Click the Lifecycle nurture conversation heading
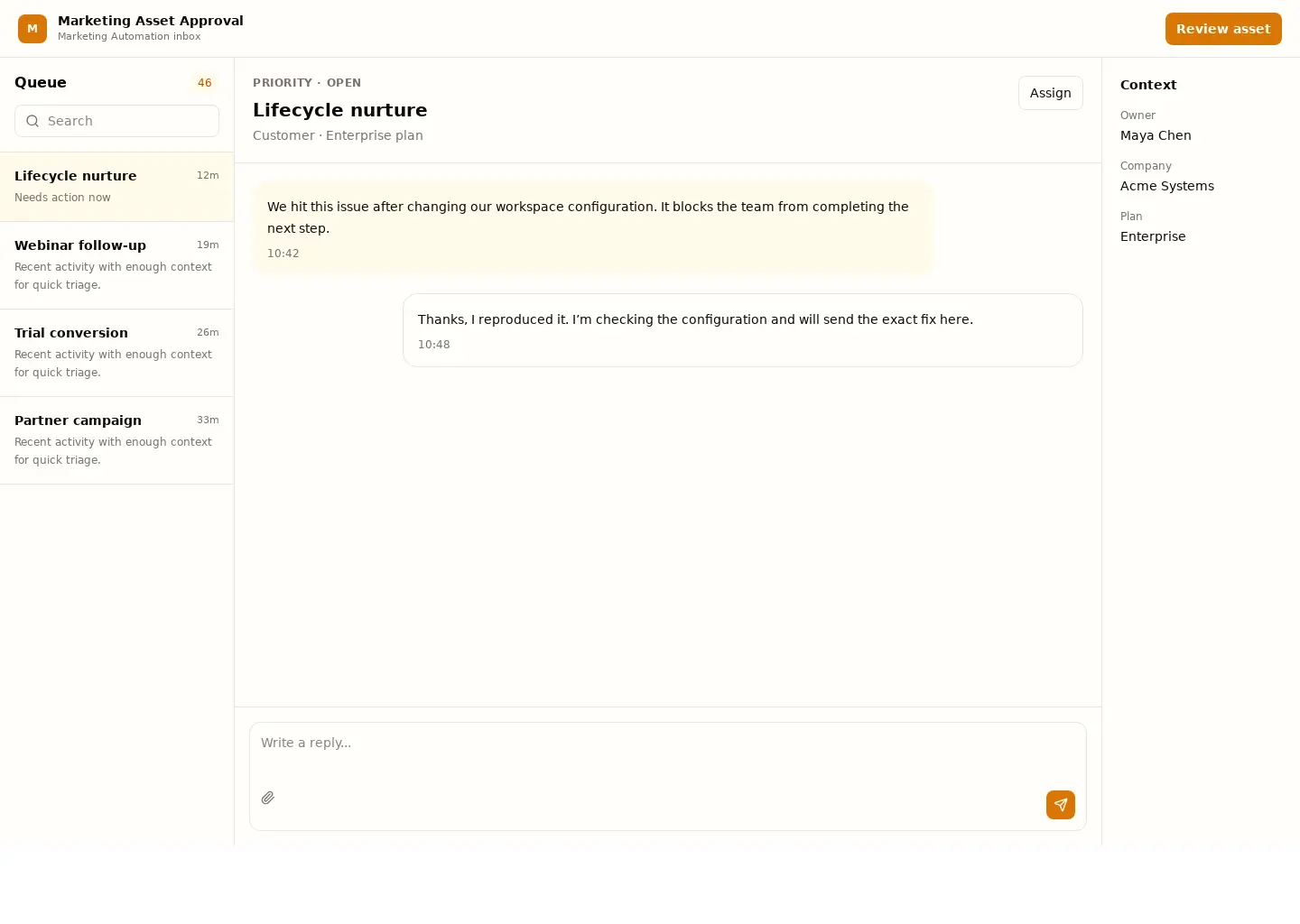 [x=340, y=110]
